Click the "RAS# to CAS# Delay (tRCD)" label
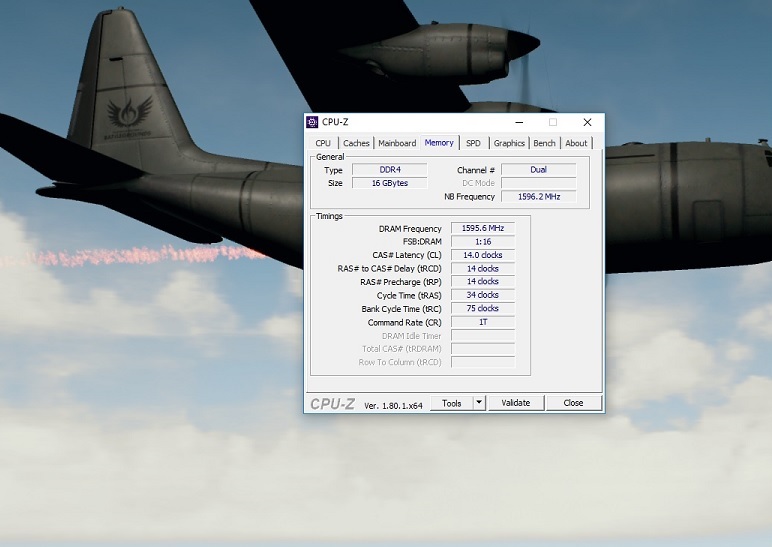772x547 pixels. (389, 269)
